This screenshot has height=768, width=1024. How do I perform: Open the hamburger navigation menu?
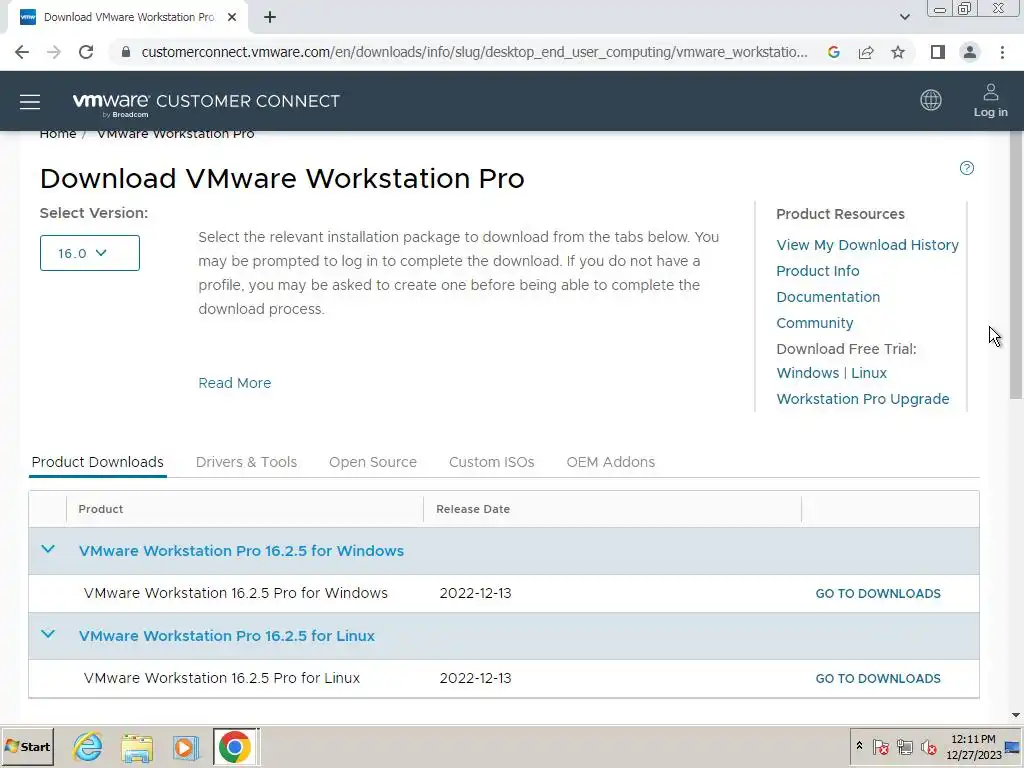(x=30, y=102)
